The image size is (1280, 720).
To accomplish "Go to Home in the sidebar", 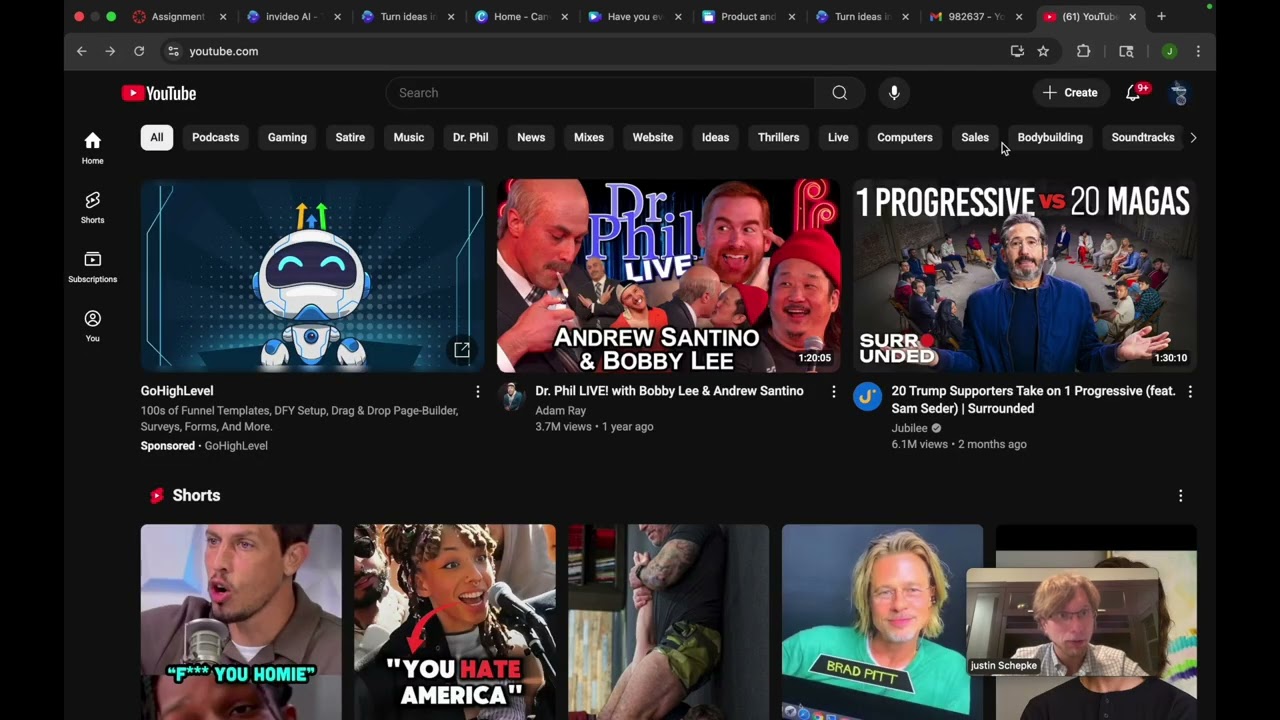I will pos(93,148).
